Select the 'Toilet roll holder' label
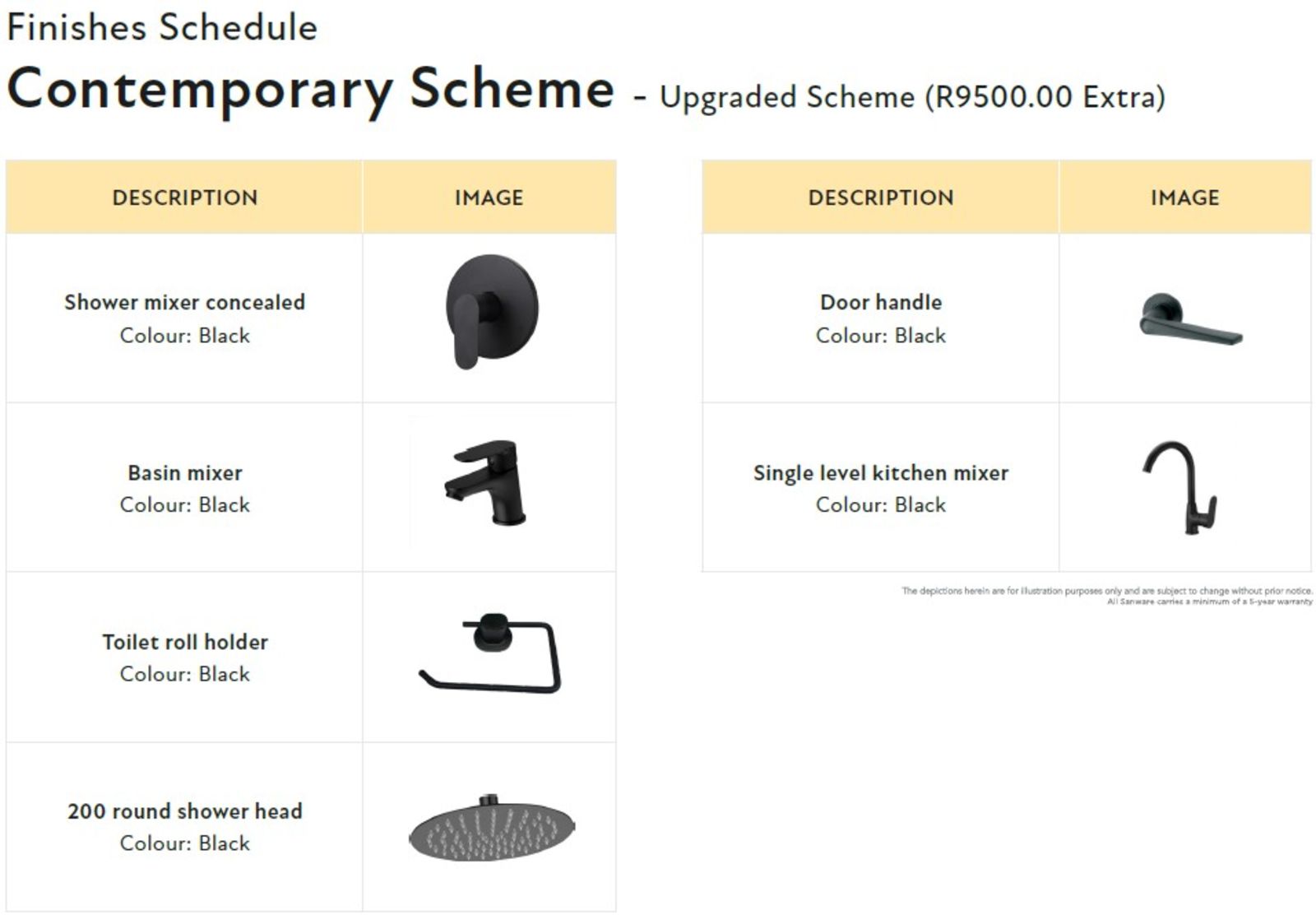Viewport: 1316px width, 915px height. [x=185, y=642]
